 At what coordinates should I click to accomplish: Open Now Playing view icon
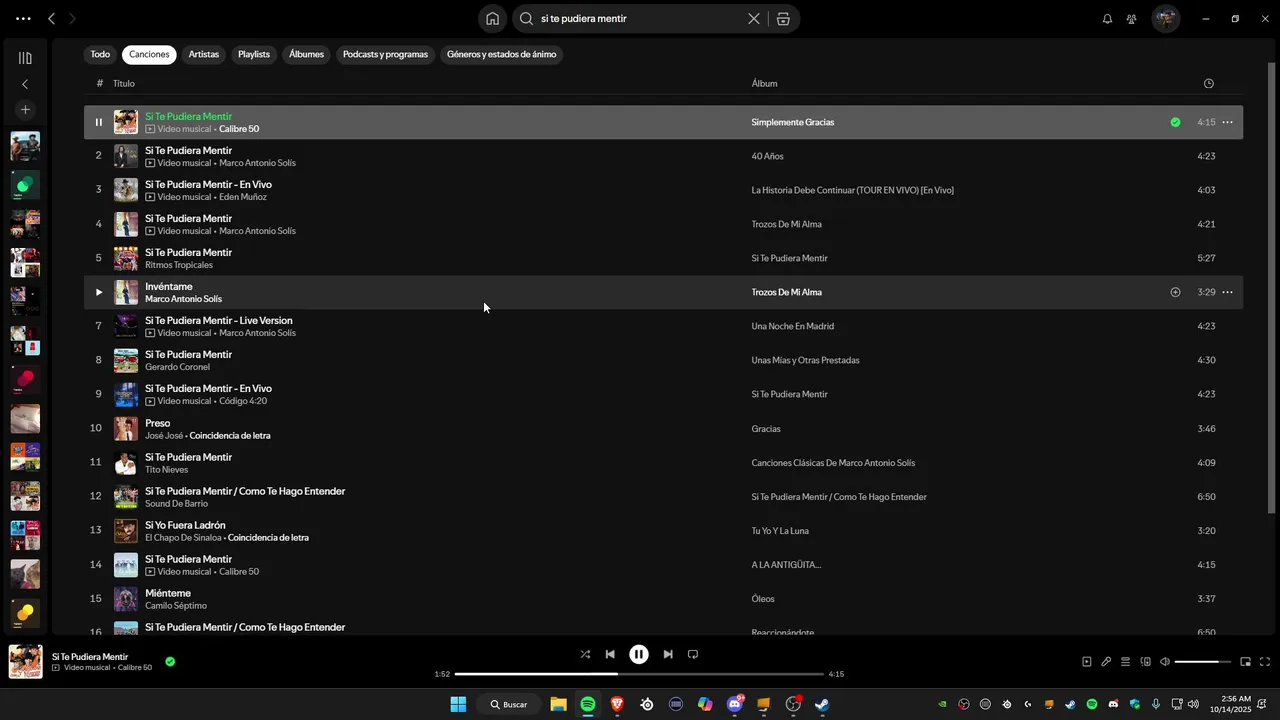click(x=1087, y=661)
